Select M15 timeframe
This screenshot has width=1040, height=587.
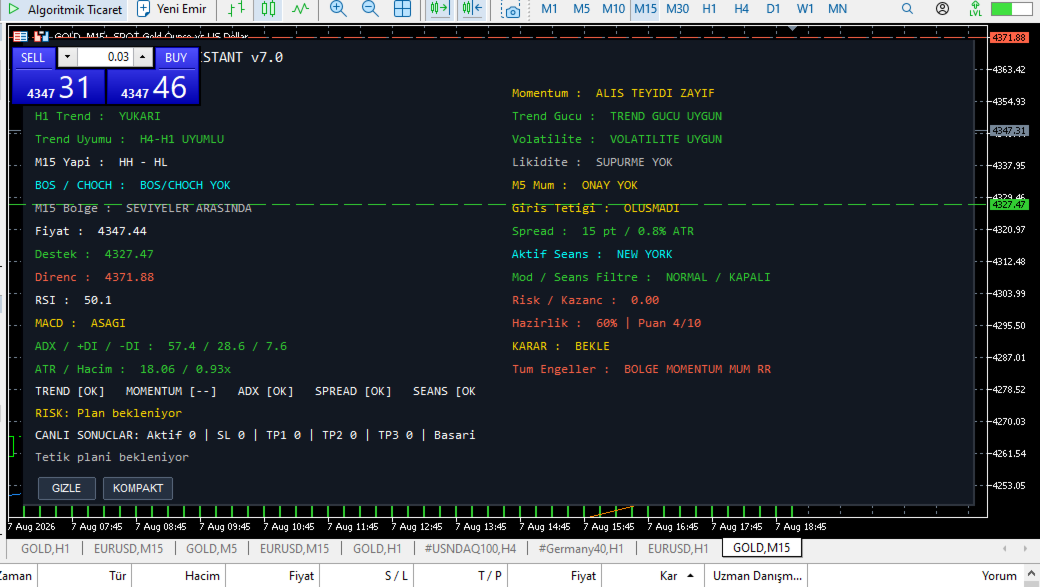pos(645,9)
